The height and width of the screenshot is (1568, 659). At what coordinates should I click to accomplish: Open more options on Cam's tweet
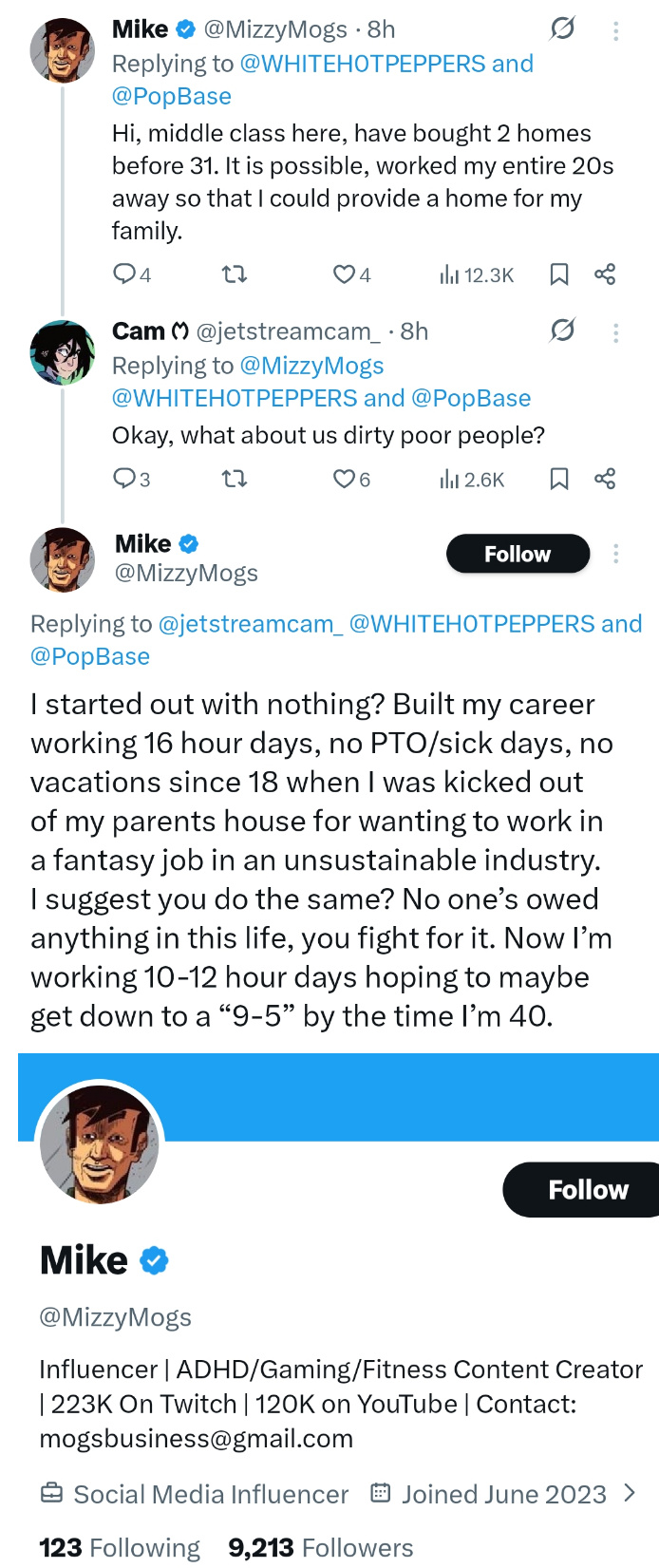click(x=615, y=332)
